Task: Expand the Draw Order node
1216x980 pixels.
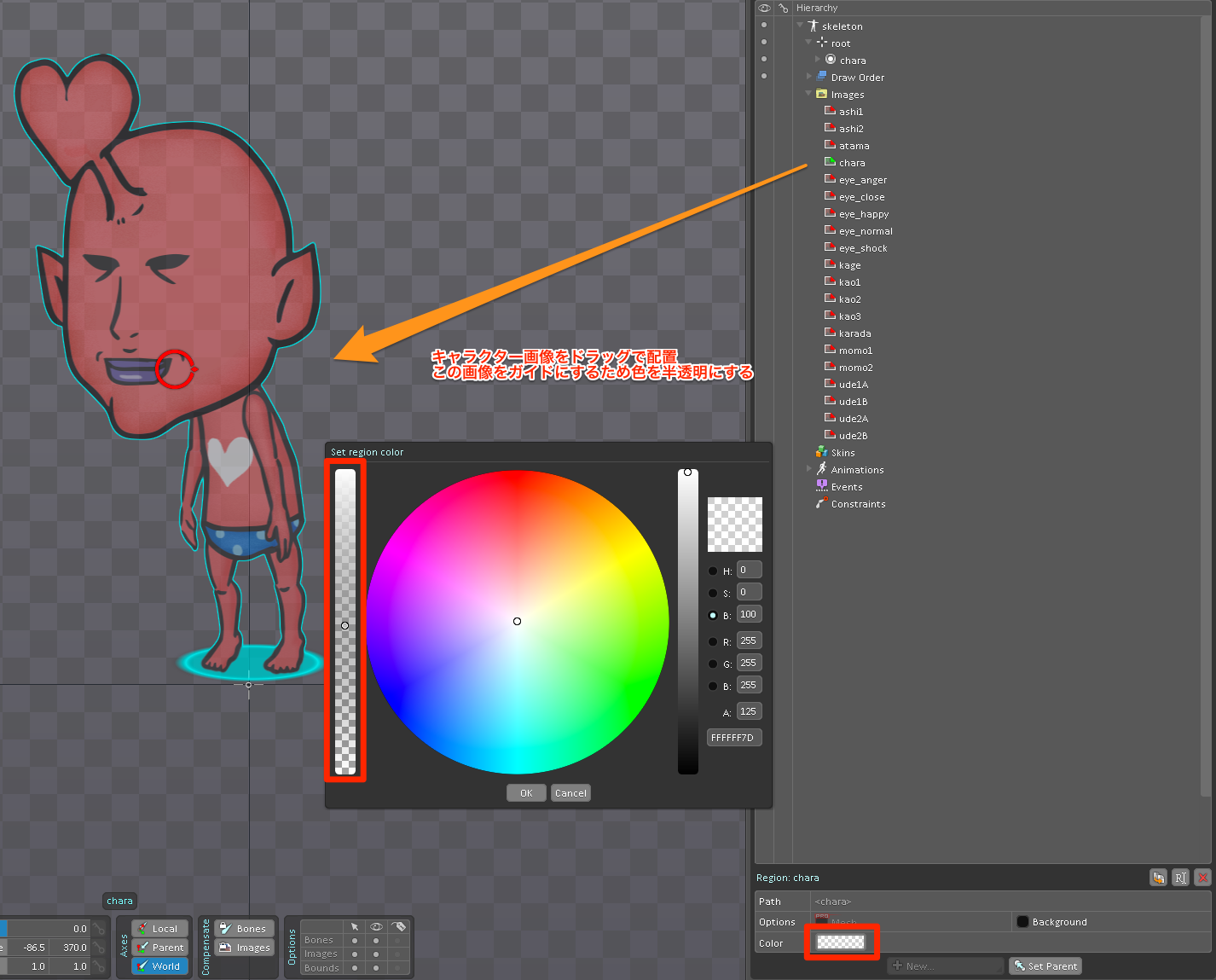Action: [x=809, y=76]
